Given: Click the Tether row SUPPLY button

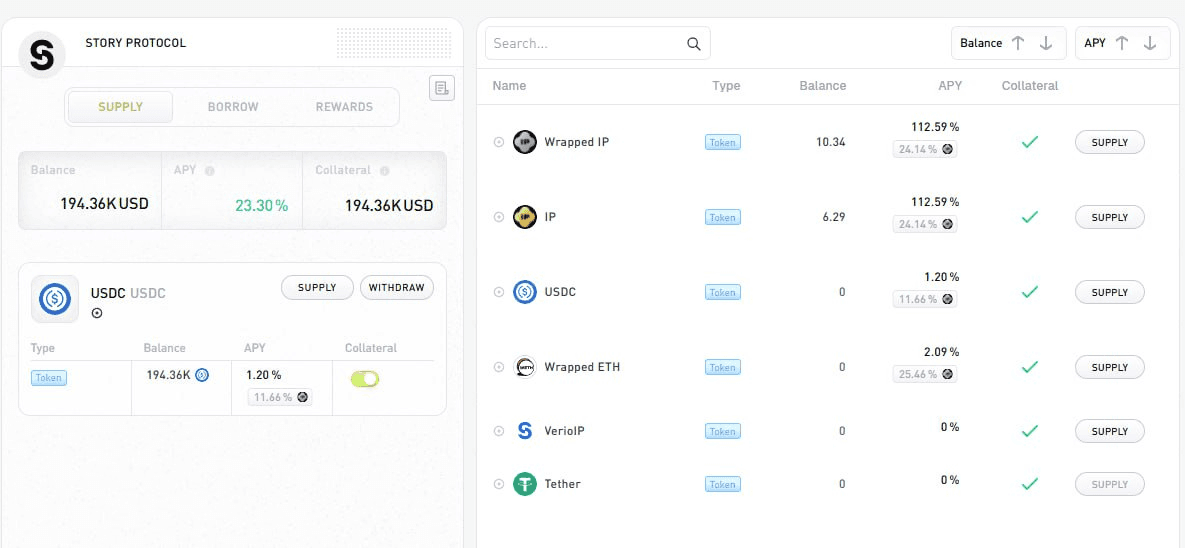Looking at the screenshot, I should point(1109,484).
